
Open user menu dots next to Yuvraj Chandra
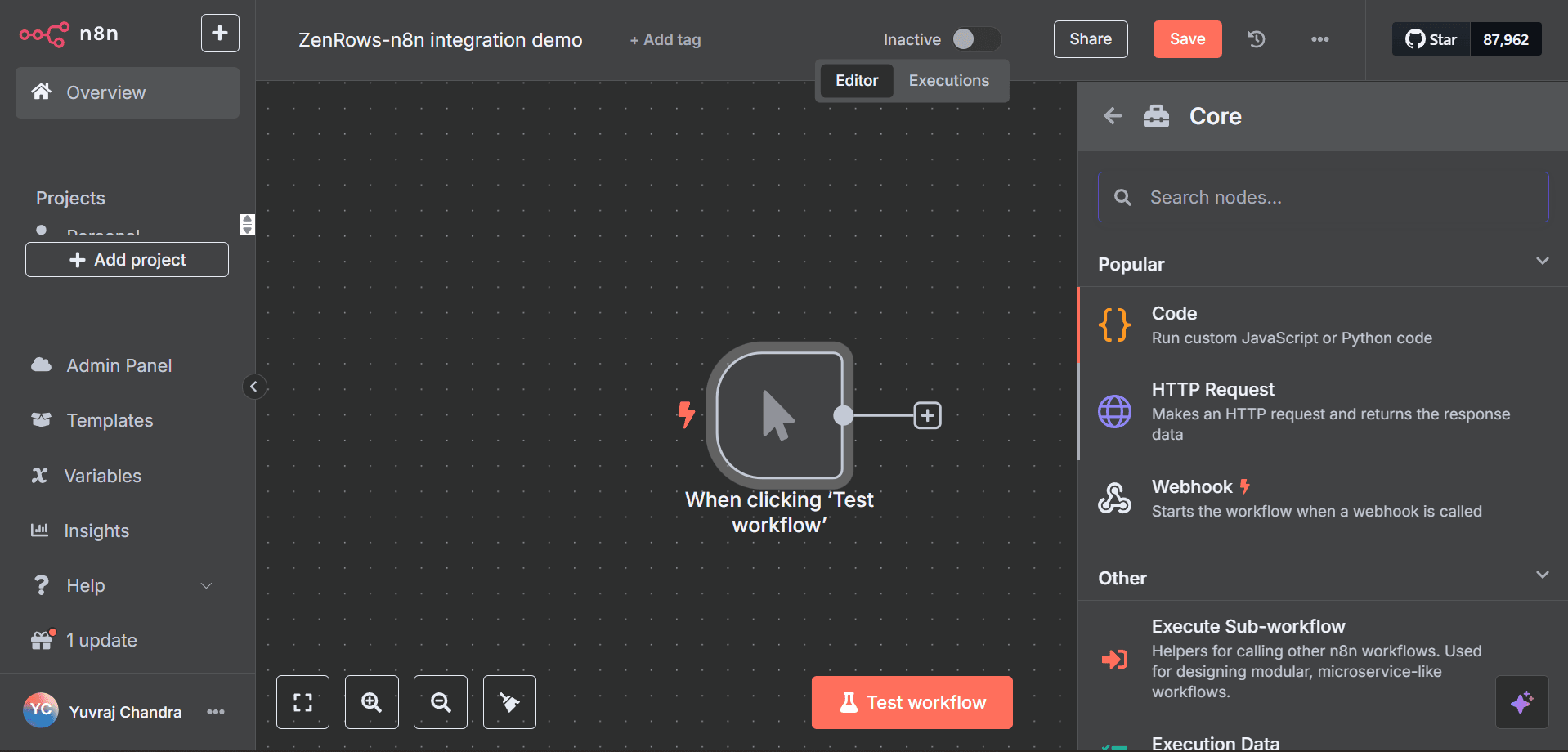pos(216,712)
